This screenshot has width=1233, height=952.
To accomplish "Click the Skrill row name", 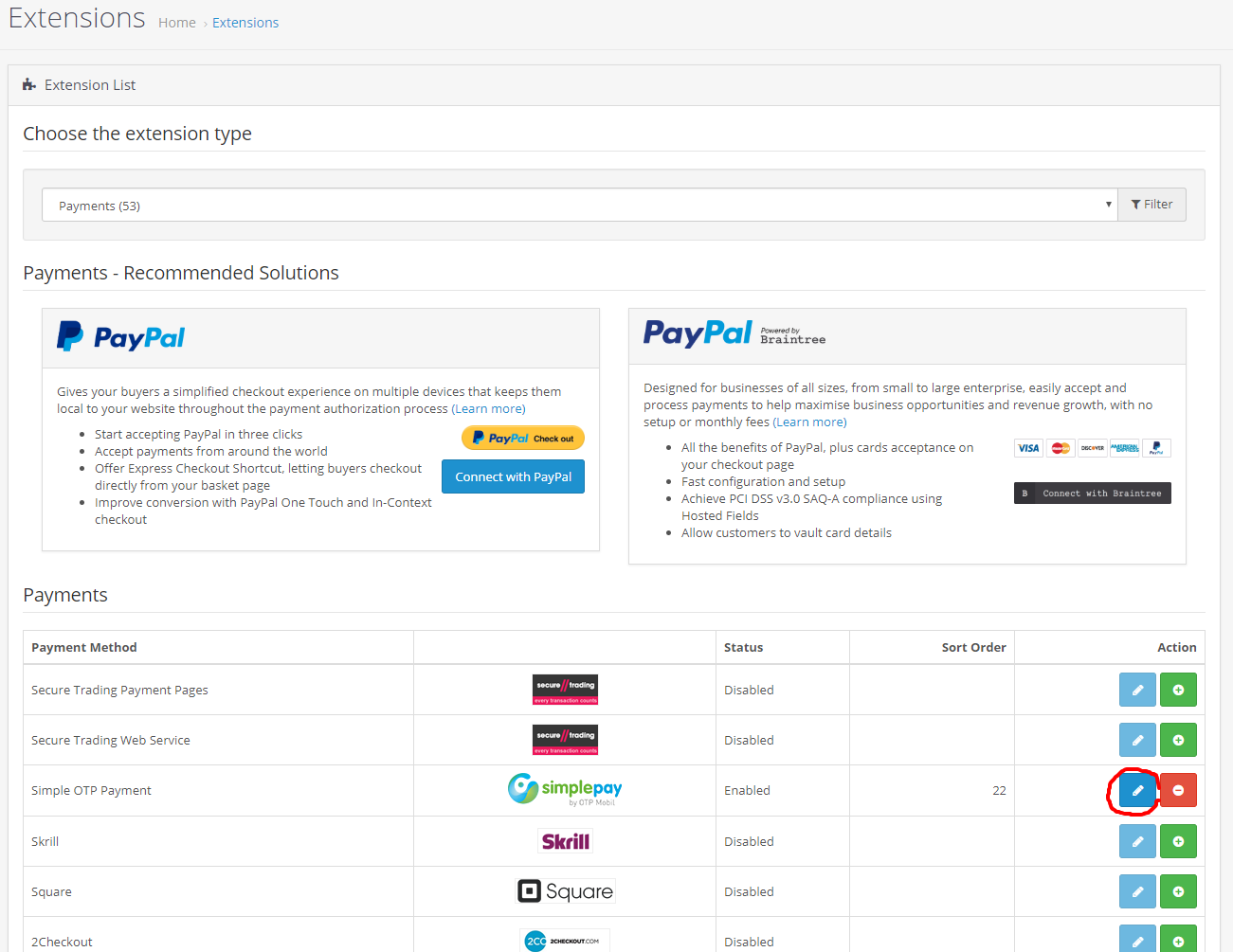I will (45, 841).
